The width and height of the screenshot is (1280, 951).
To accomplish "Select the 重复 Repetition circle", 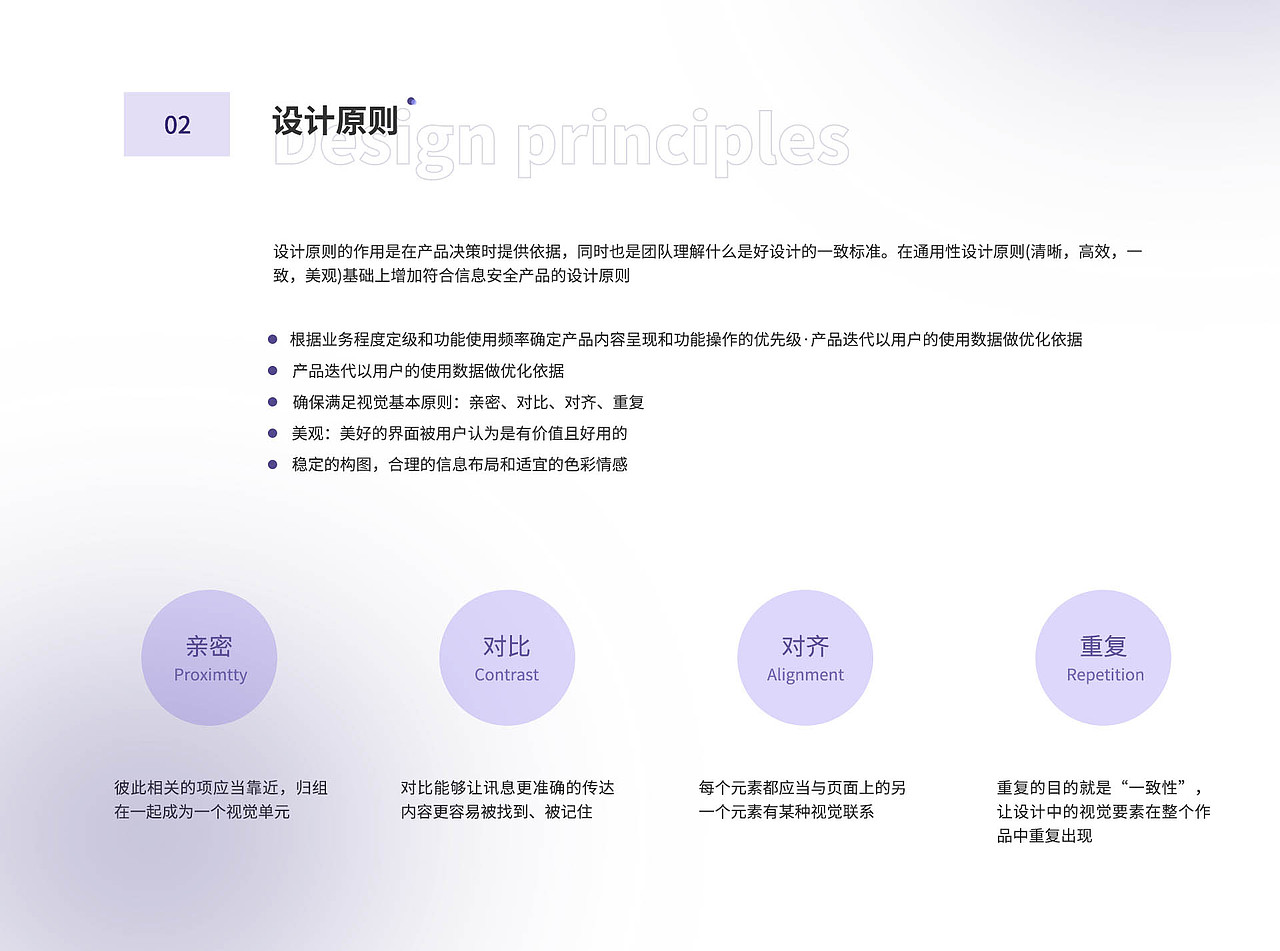I will click(x=1103, y=658).
